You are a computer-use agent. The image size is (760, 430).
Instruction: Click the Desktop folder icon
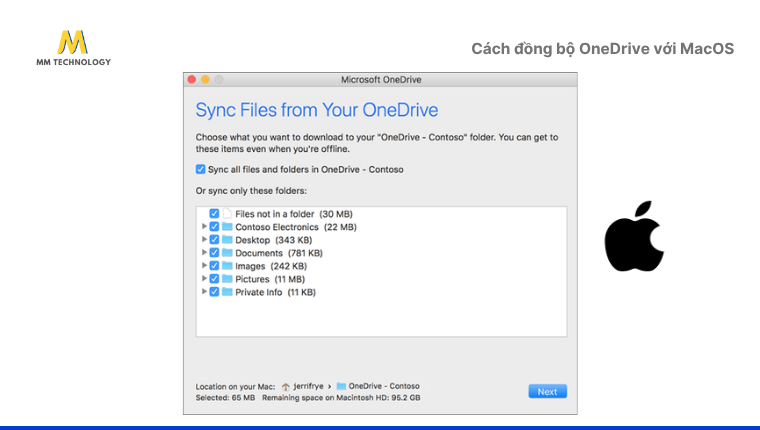point(227,239)
